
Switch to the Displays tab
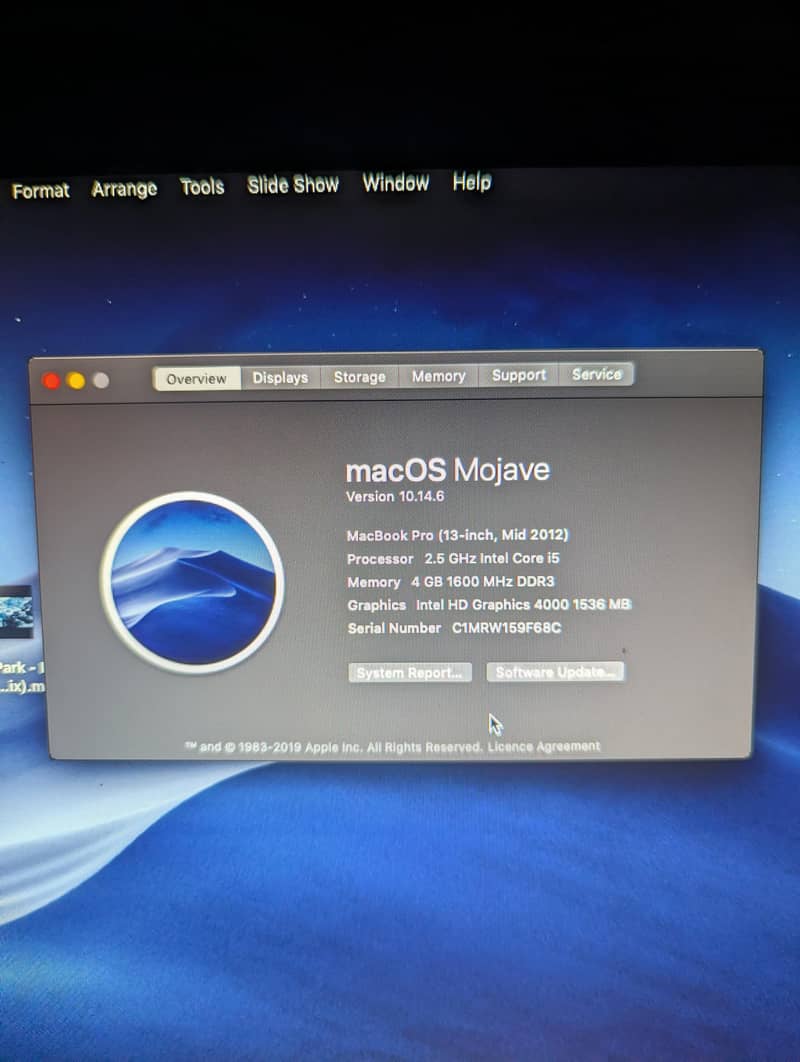coord(280,377)
